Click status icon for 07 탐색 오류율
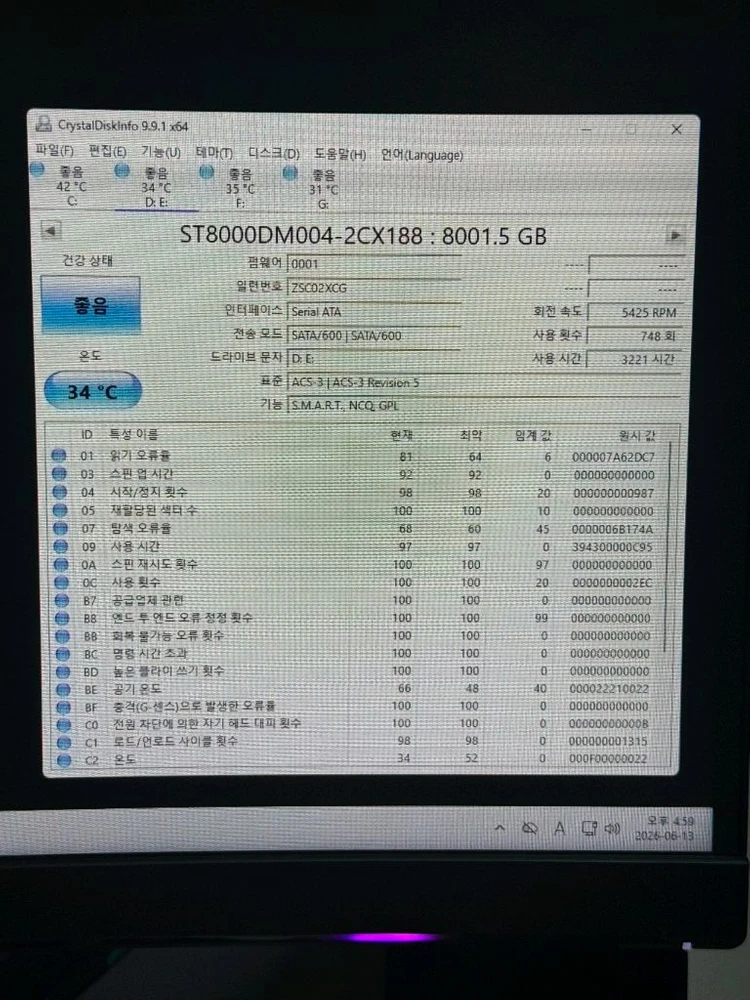750x1000 pixels. [61, 528]
